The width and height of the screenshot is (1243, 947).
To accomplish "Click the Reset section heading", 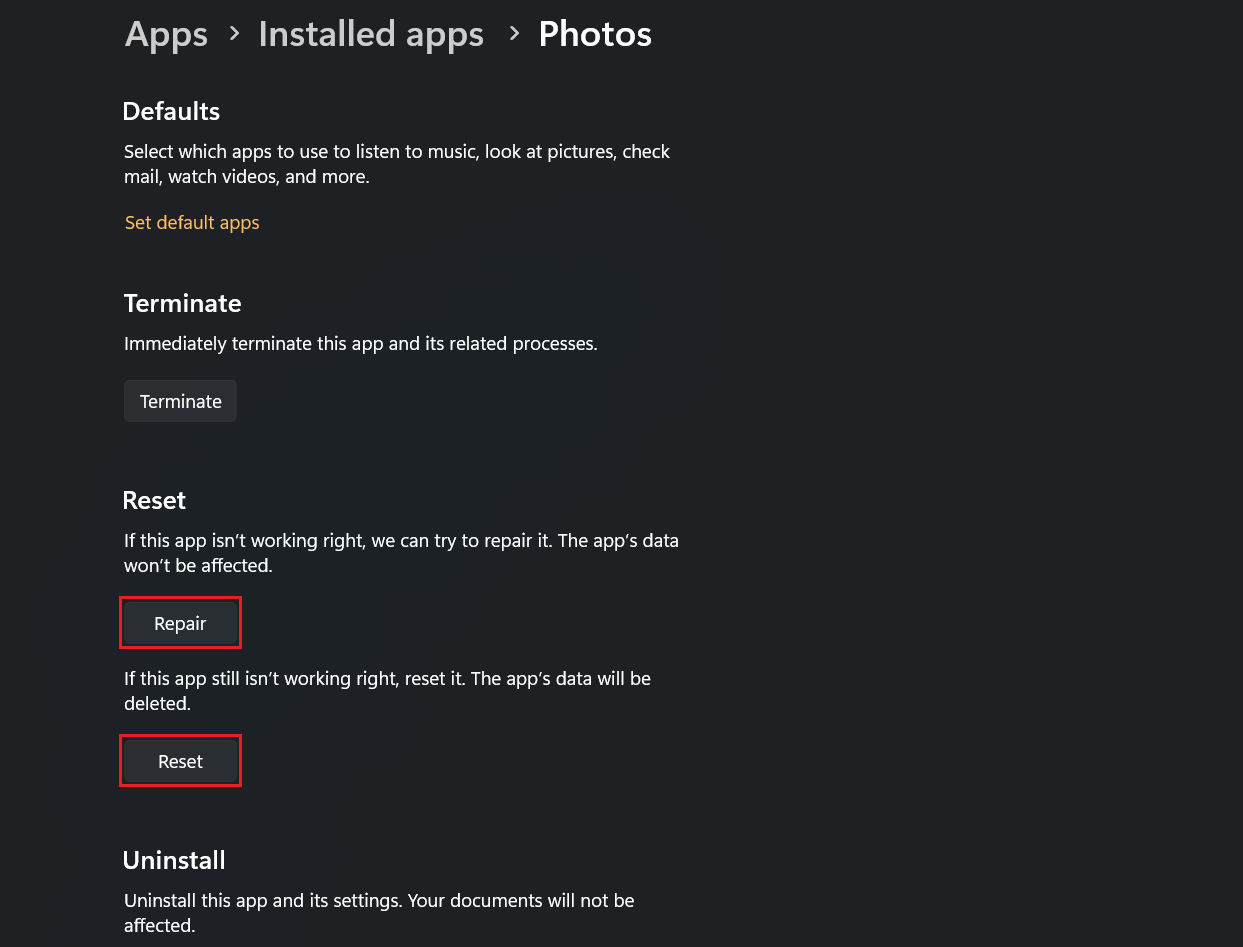I will pyautogui.click(x=154, y=500).
